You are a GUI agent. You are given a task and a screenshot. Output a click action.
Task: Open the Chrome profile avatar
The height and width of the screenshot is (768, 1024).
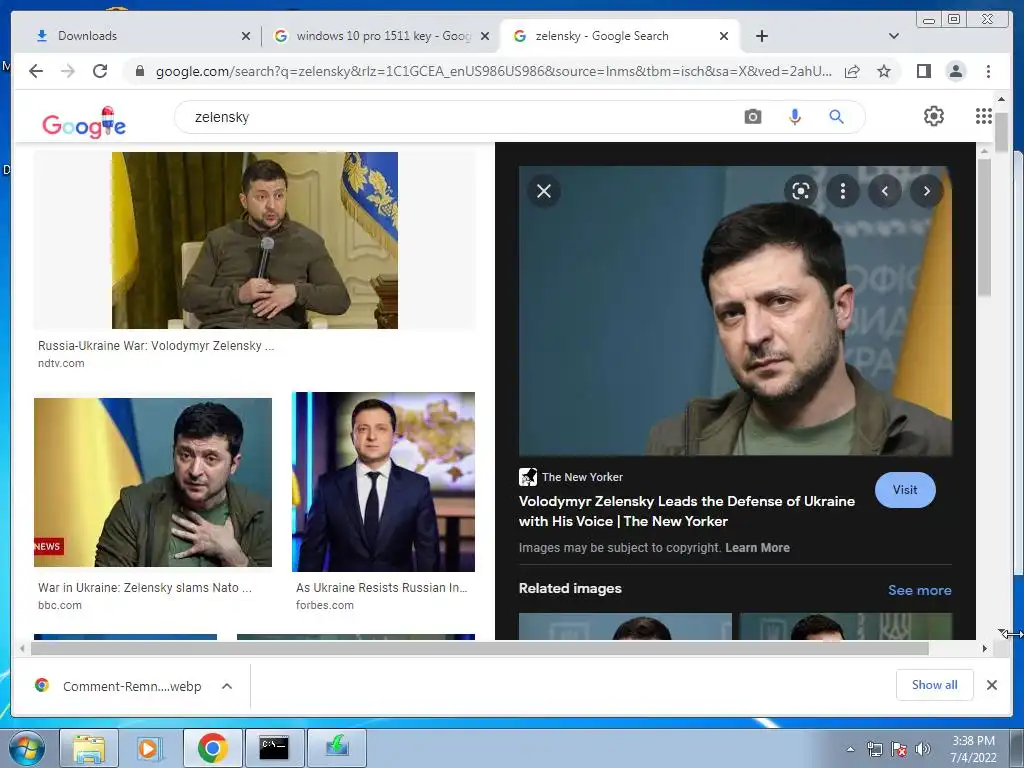955,71
